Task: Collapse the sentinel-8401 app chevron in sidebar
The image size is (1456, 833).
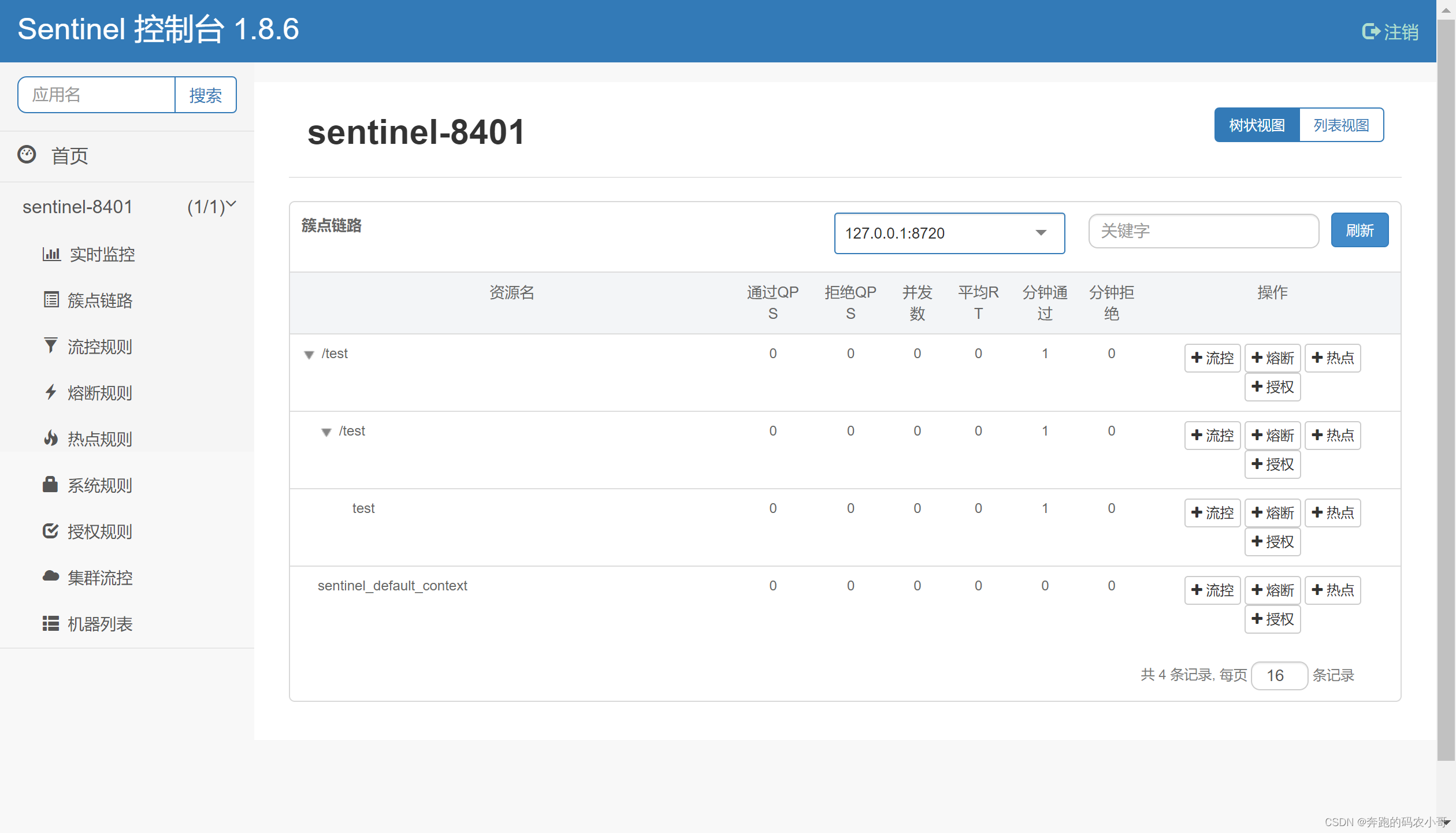Action: point(231,204)
